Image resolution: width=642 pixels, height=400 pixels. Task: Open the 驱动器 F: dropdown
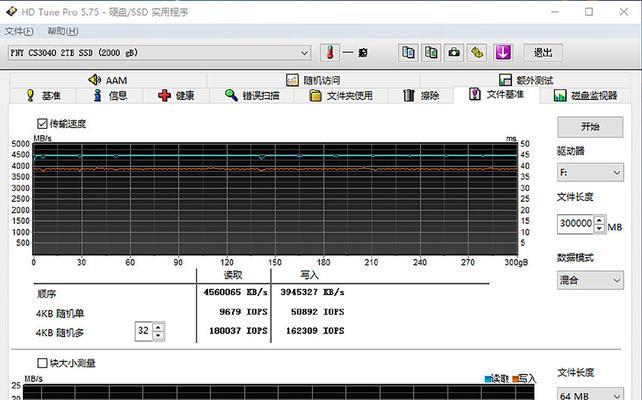coord(590,172)
